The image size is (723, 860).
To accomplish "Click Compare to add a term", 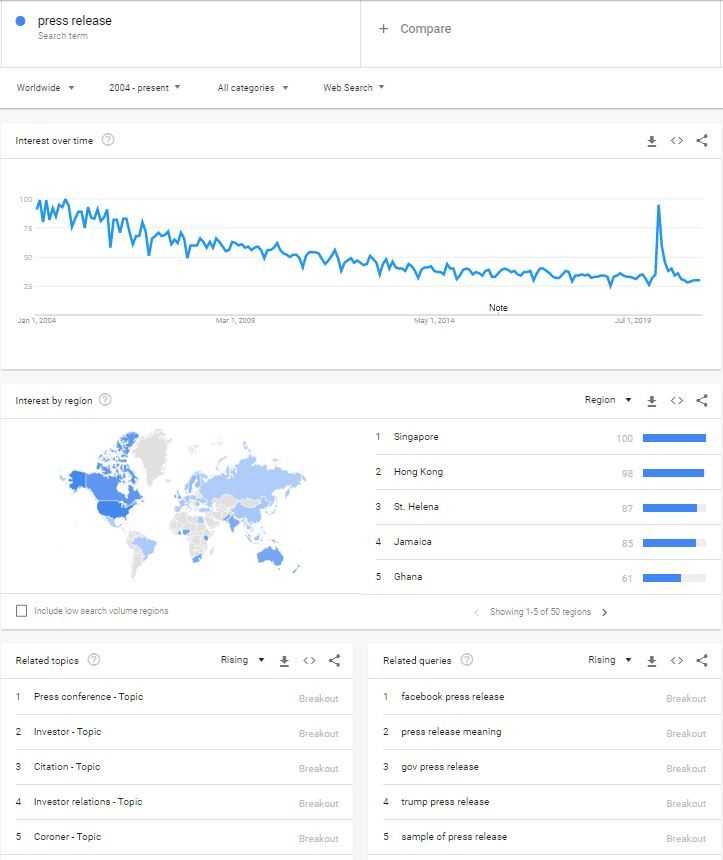I will [x=415, y=29].
